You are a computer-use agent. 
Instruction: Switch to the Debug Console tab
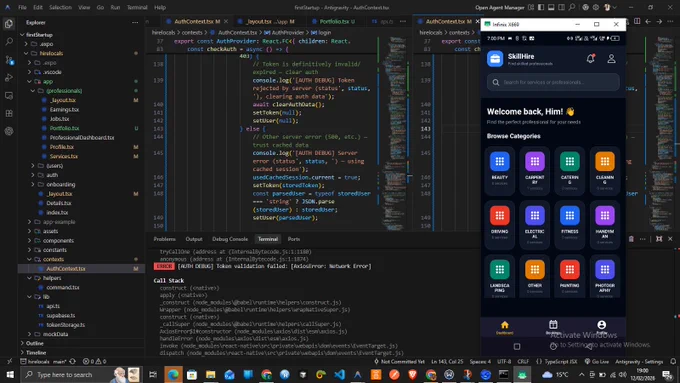[230, 239]
